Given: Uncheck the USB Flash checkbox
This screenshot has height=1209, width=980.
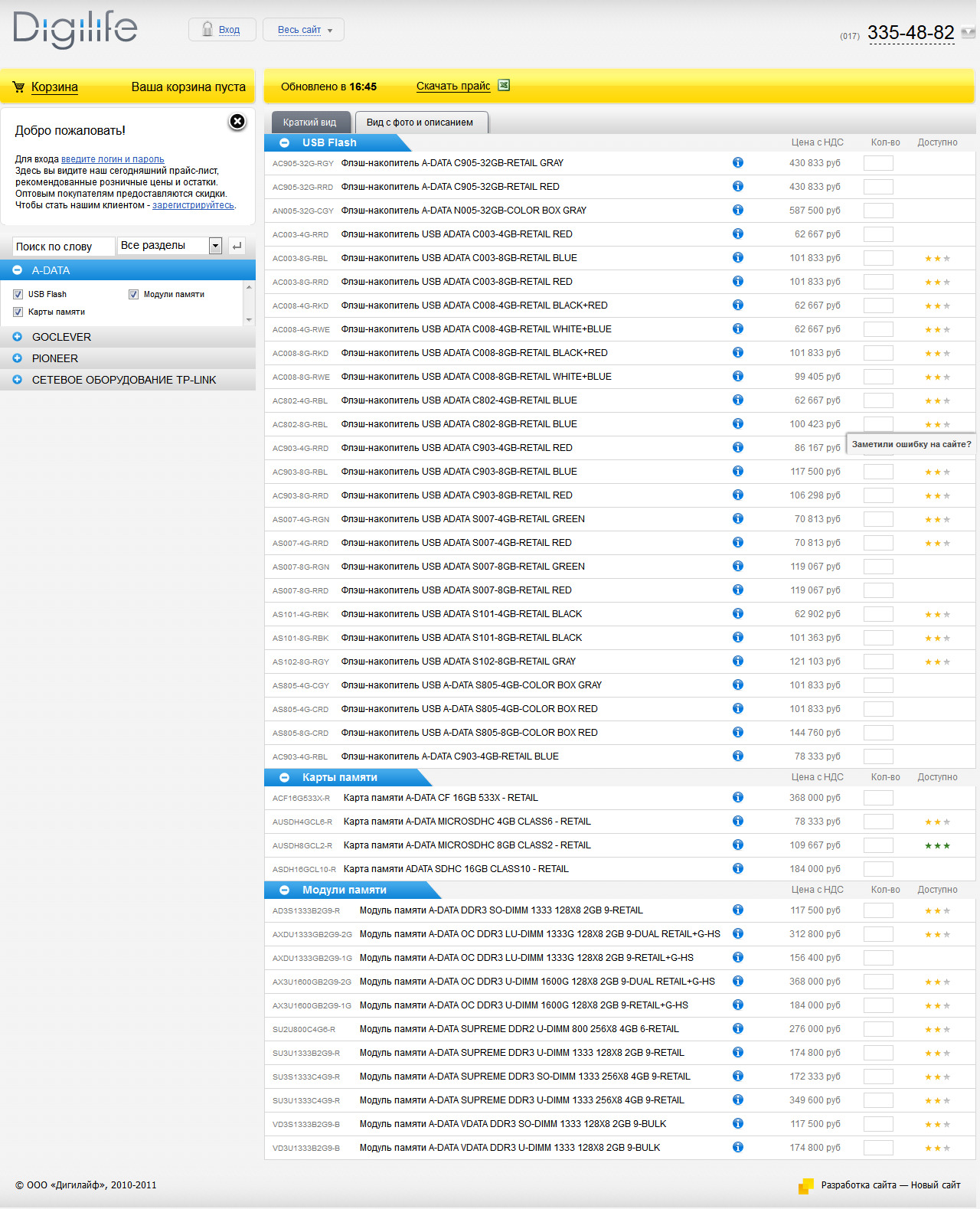Looking at the screenshot, I should tap(18, 294).
